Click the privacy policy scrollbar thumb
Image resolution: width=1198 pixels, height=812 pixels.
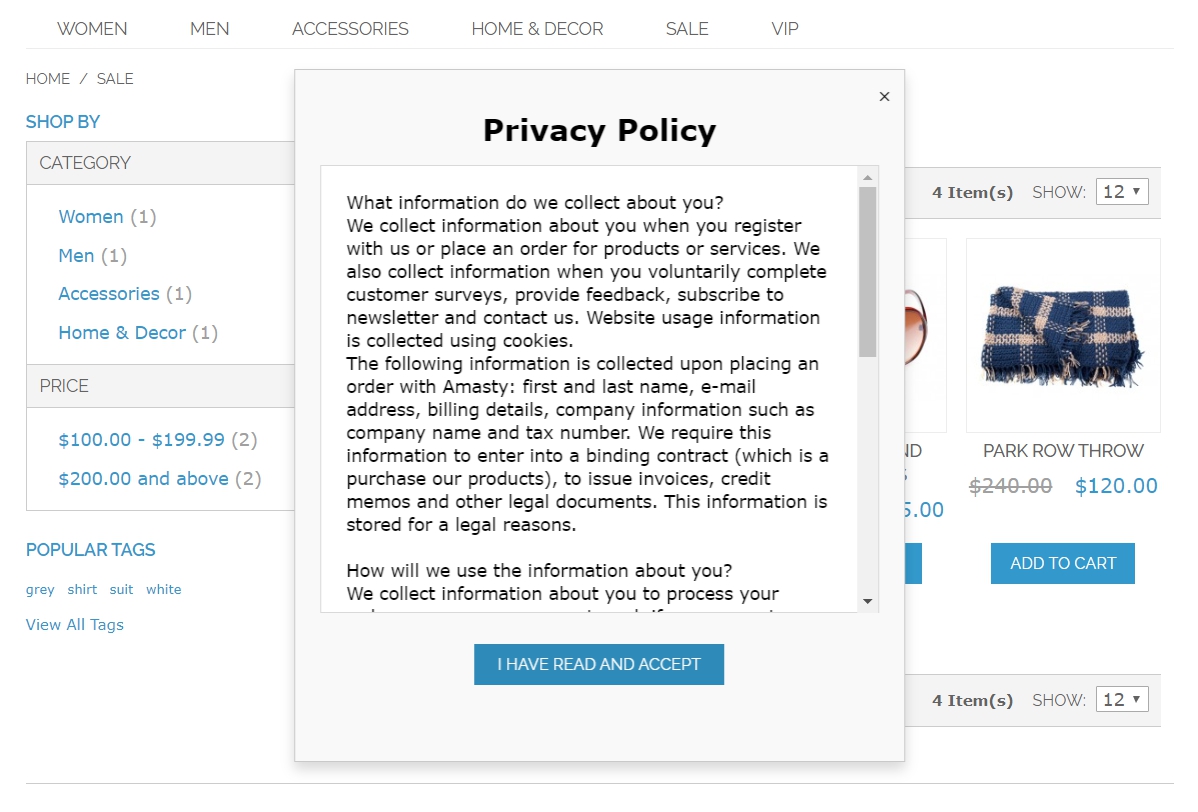(x=867, y=270)
